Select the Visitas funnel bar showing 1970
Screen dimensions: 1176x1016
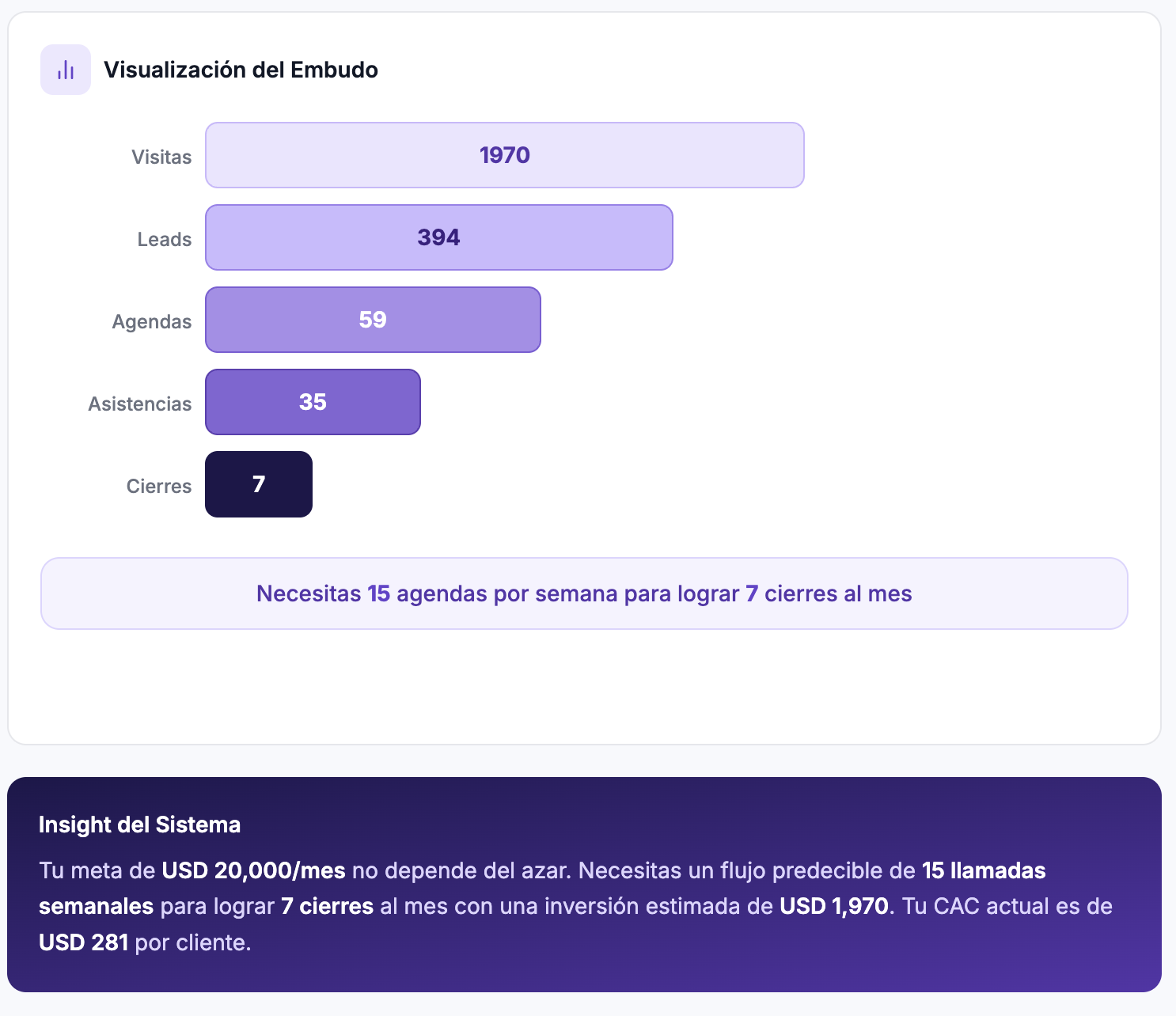(504, 155)
